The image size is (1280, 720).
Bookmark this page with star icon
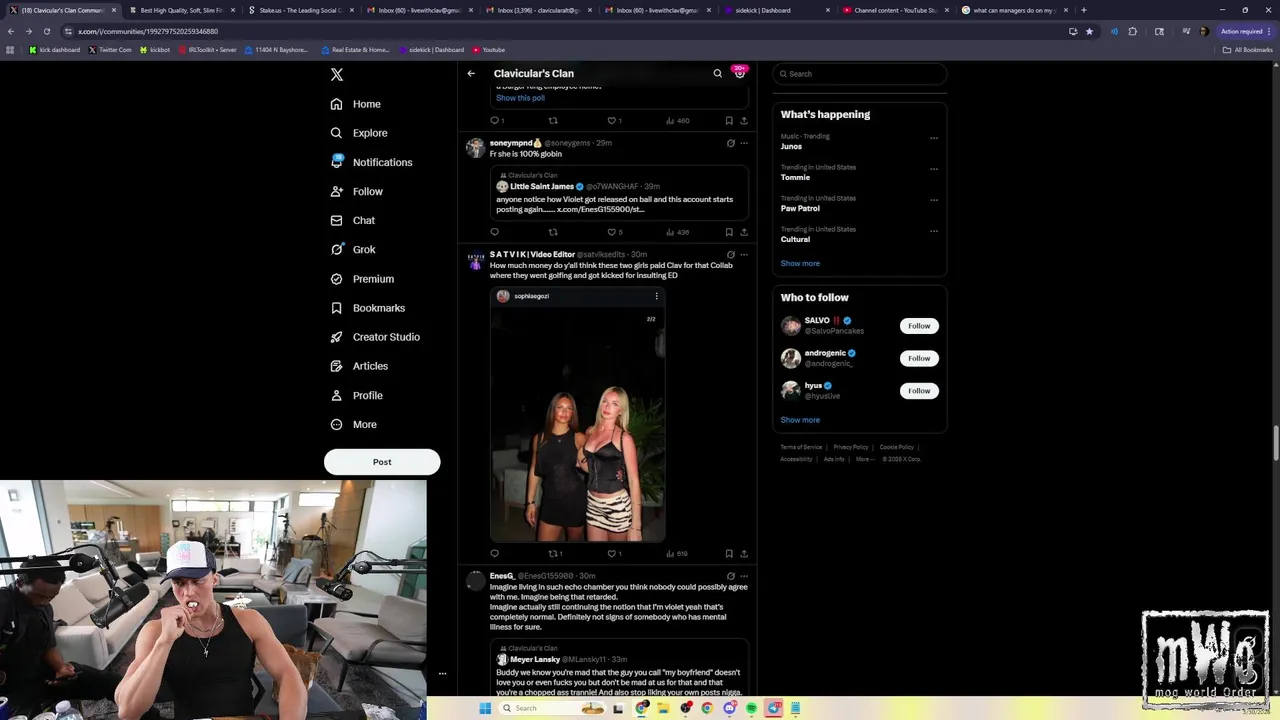click(x=1089, y=31)
